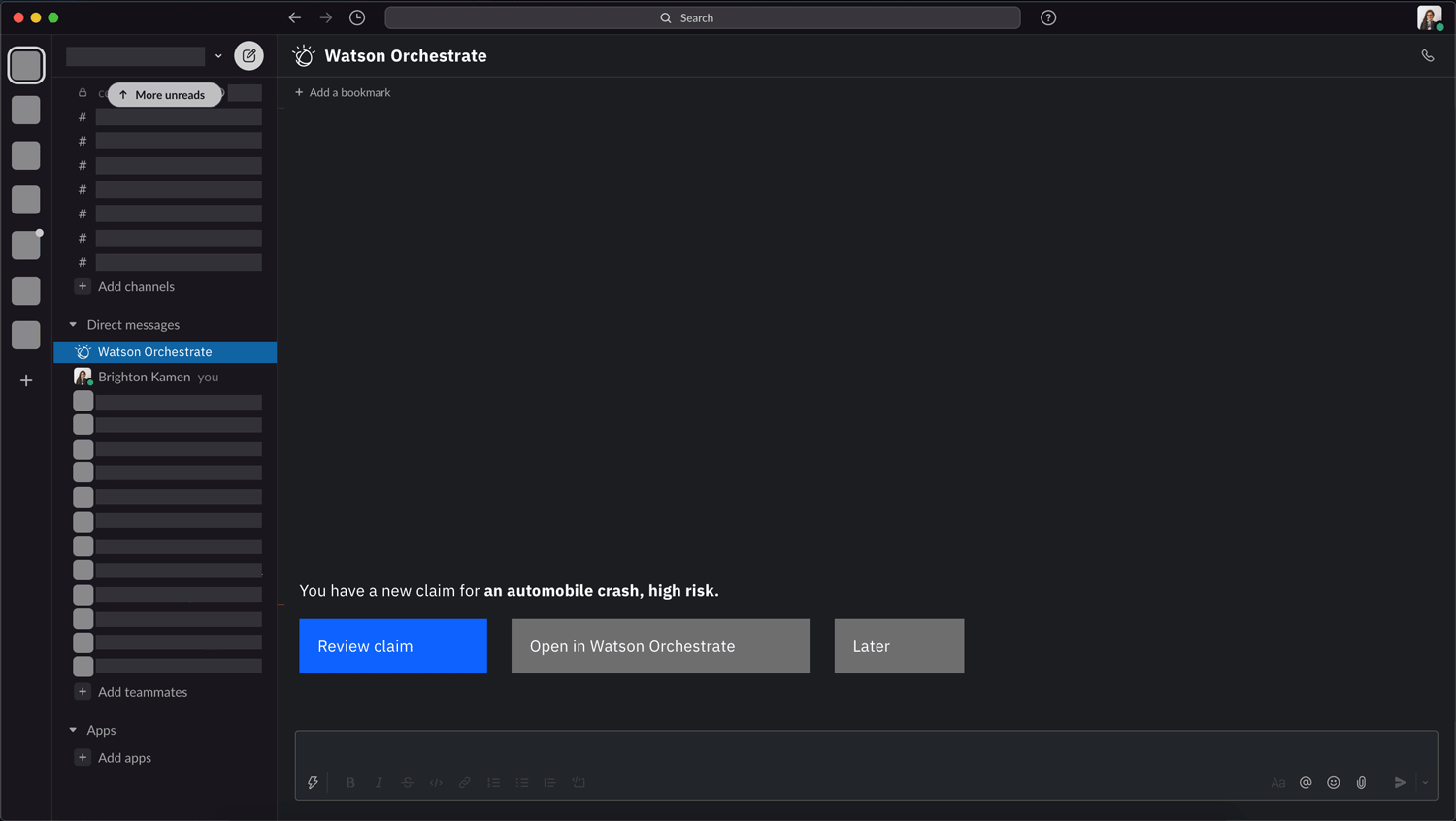Open the Watson Orchestrate conversation header title

[406, 56]
